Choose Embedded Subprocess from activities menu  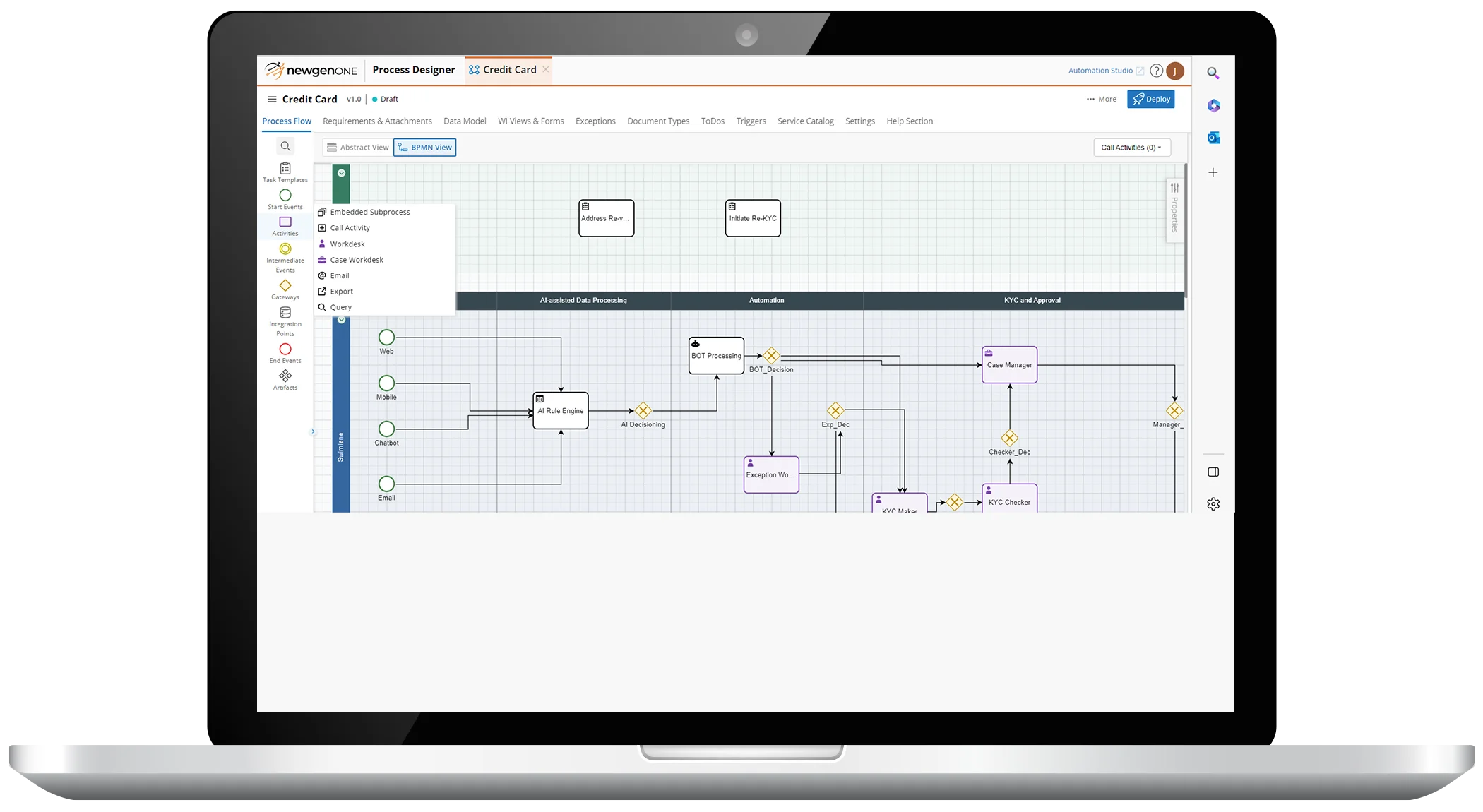pos(369,213)
